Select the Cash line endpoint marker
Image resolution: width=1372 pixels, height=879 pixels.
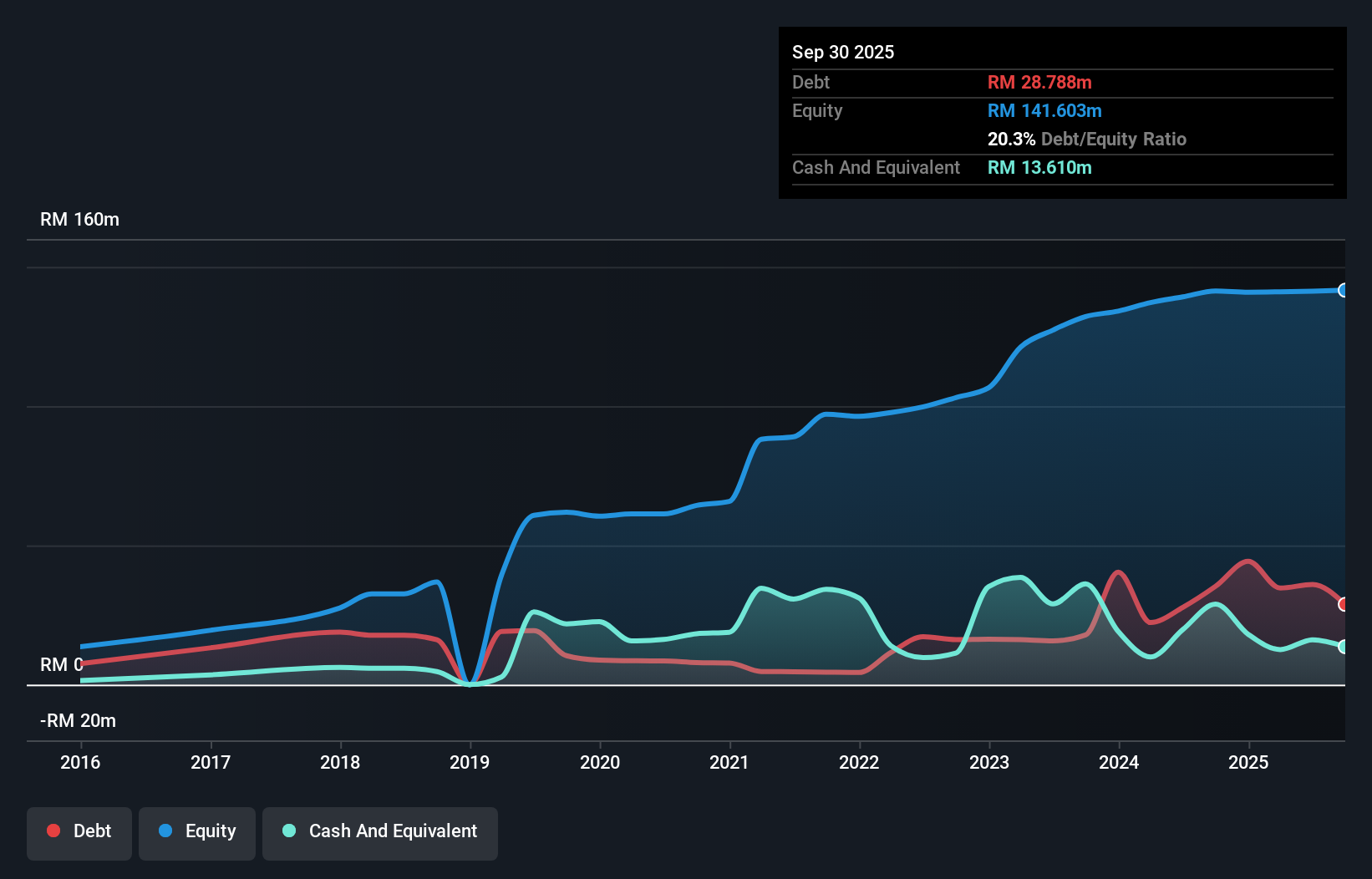click(x=1343, y=646)
